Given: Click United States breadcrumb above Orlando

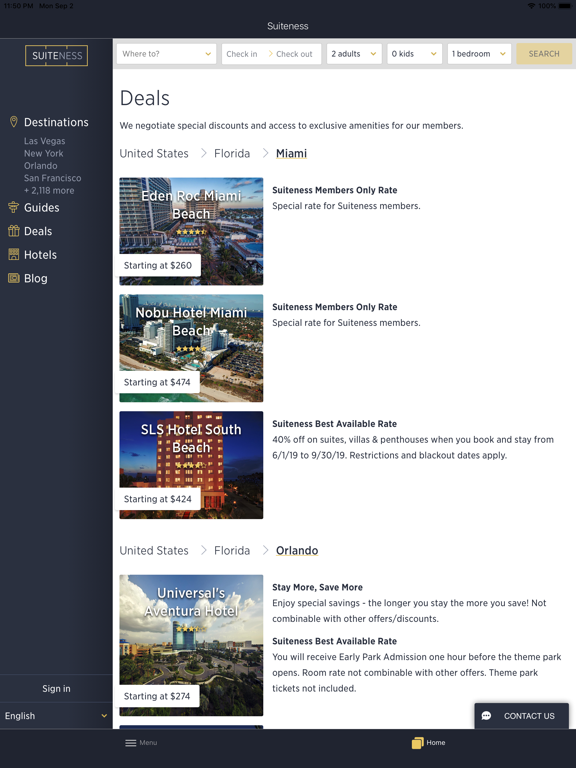Looking at the screenshot, I should click(x=154, y=551).
